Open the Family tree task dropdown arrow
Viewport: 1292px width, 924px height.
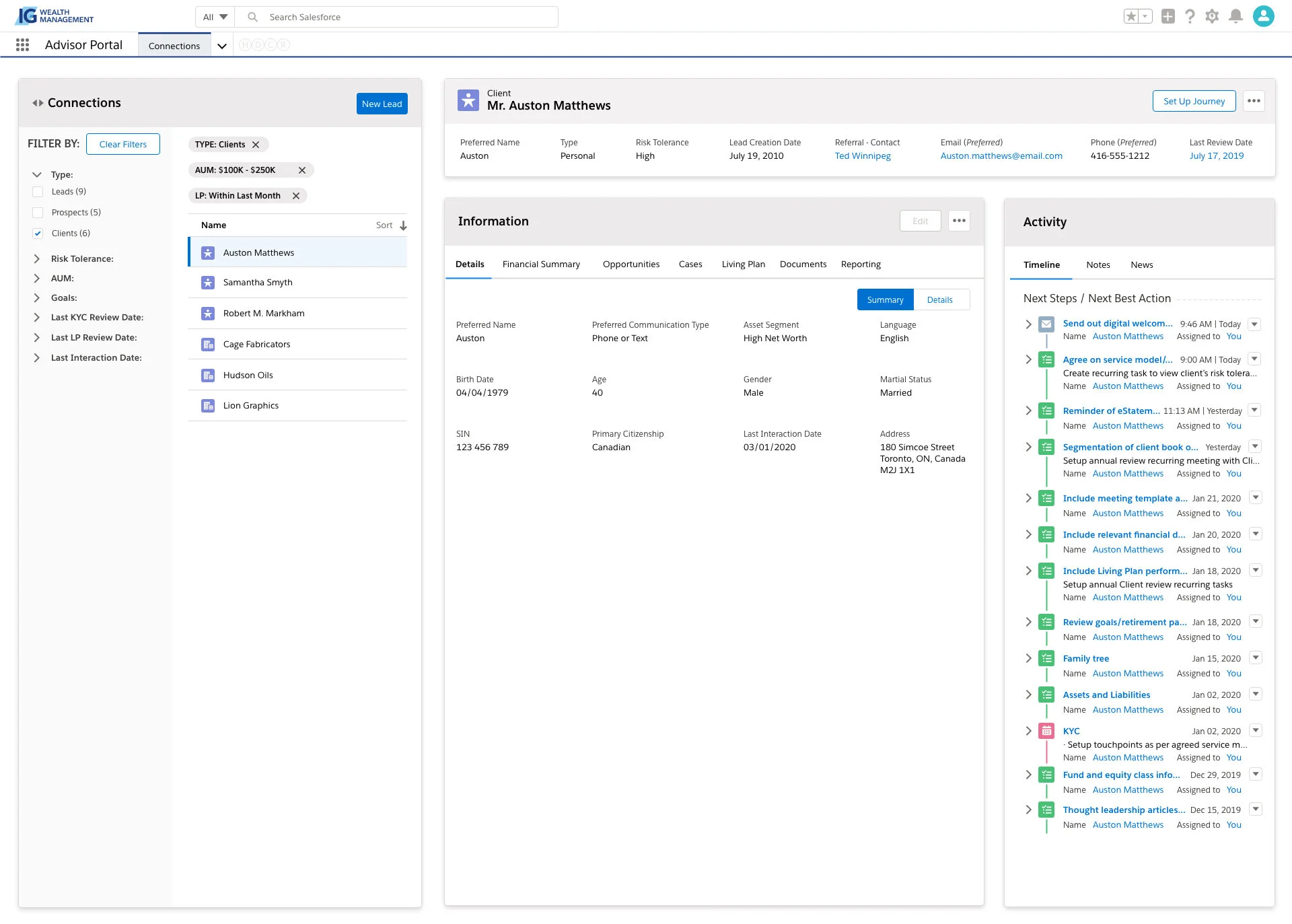(1255, 658)
